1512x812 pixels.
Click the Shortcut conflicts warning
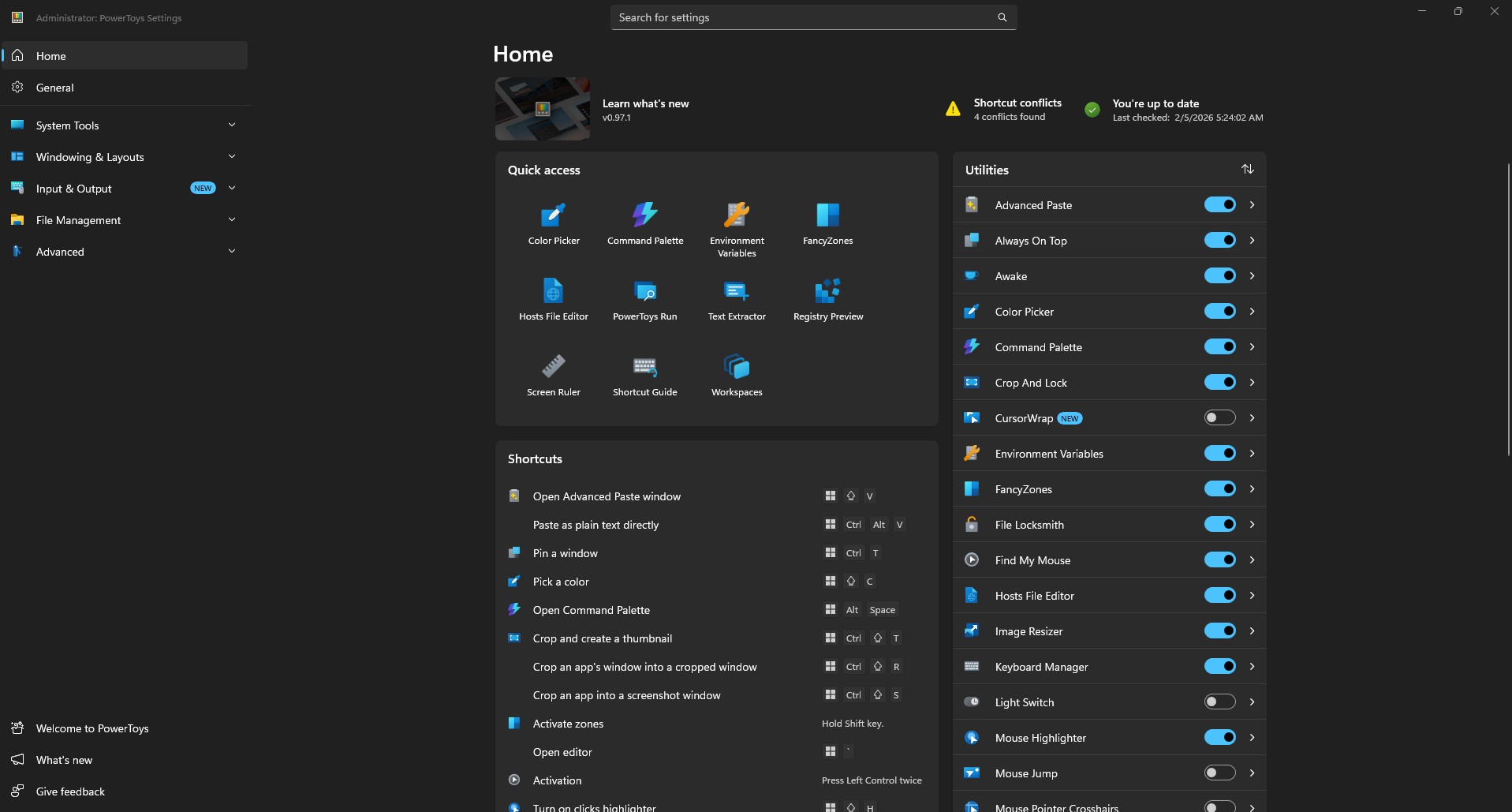pyautogui.click(x=1017, y=109)
